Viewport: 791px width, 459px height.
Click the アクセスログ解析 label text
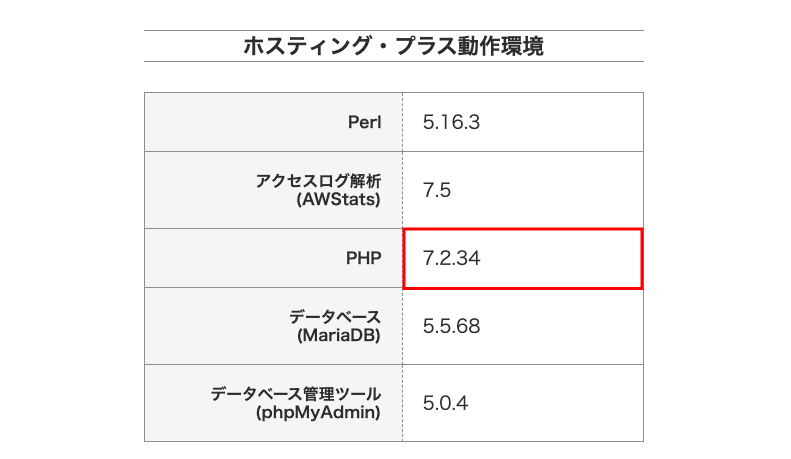[x=318, y=181]
